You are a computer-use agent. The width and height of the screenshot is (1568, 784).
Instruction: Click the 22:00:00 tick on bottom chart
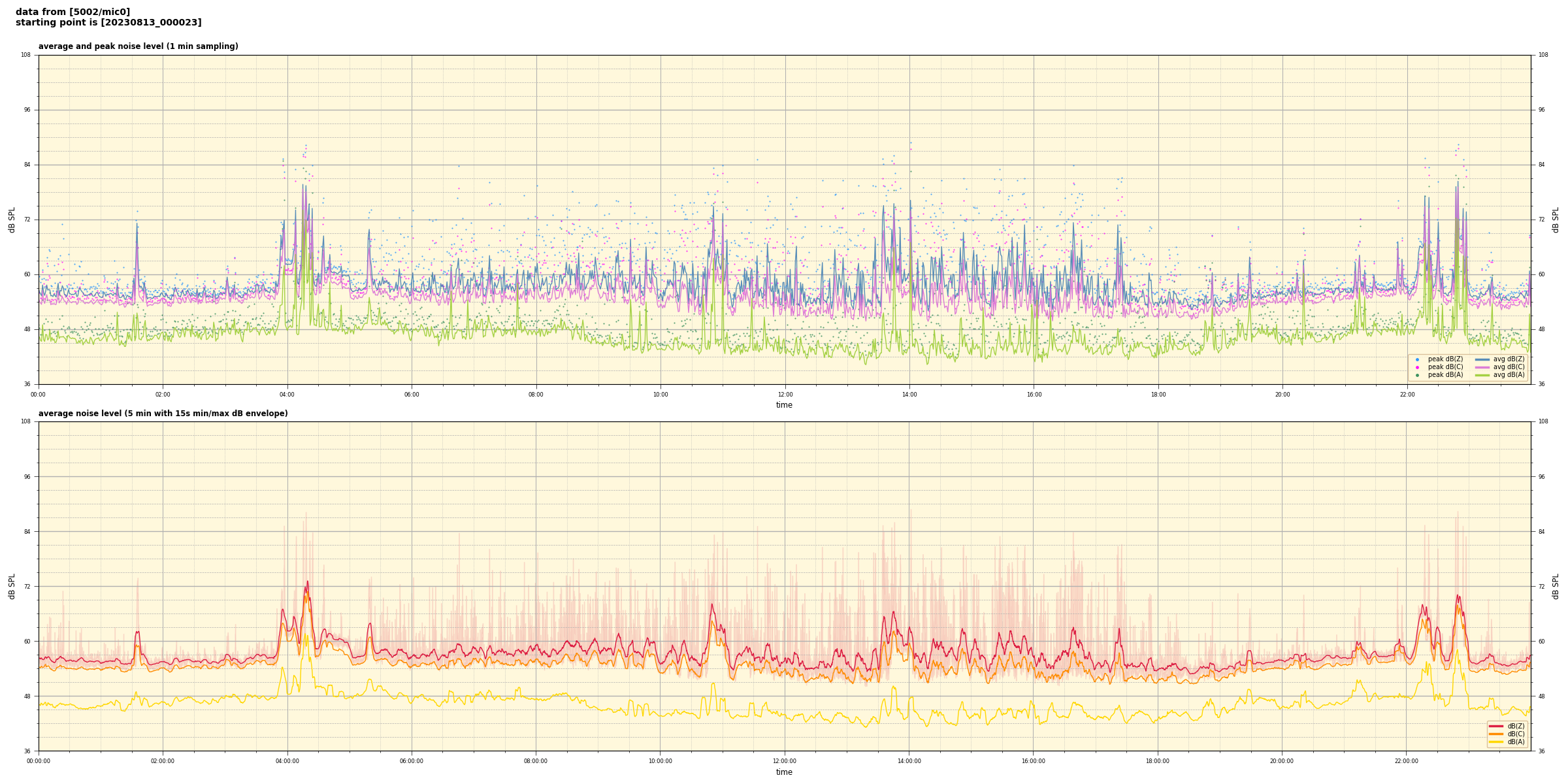pyautogui.click(x=1407, y=761)
